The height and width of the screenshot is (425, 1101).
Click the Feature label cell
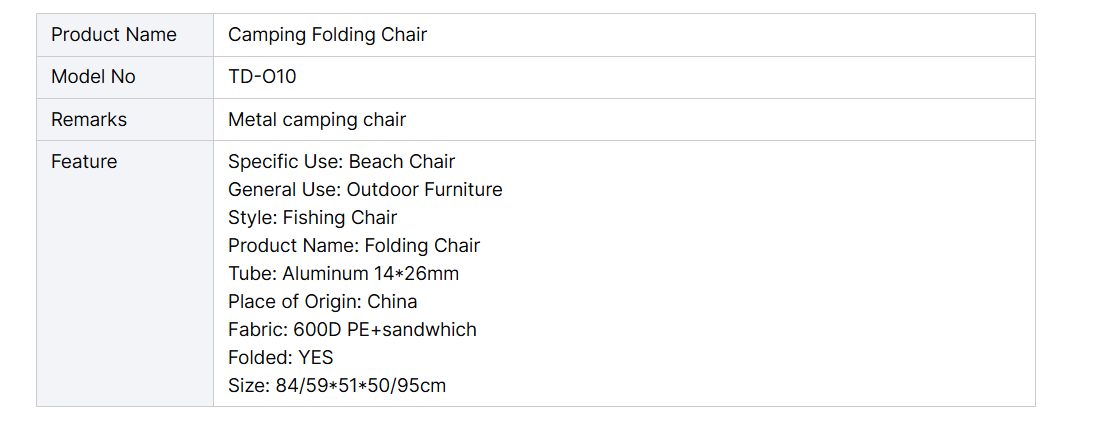click(x=125, y=273)
